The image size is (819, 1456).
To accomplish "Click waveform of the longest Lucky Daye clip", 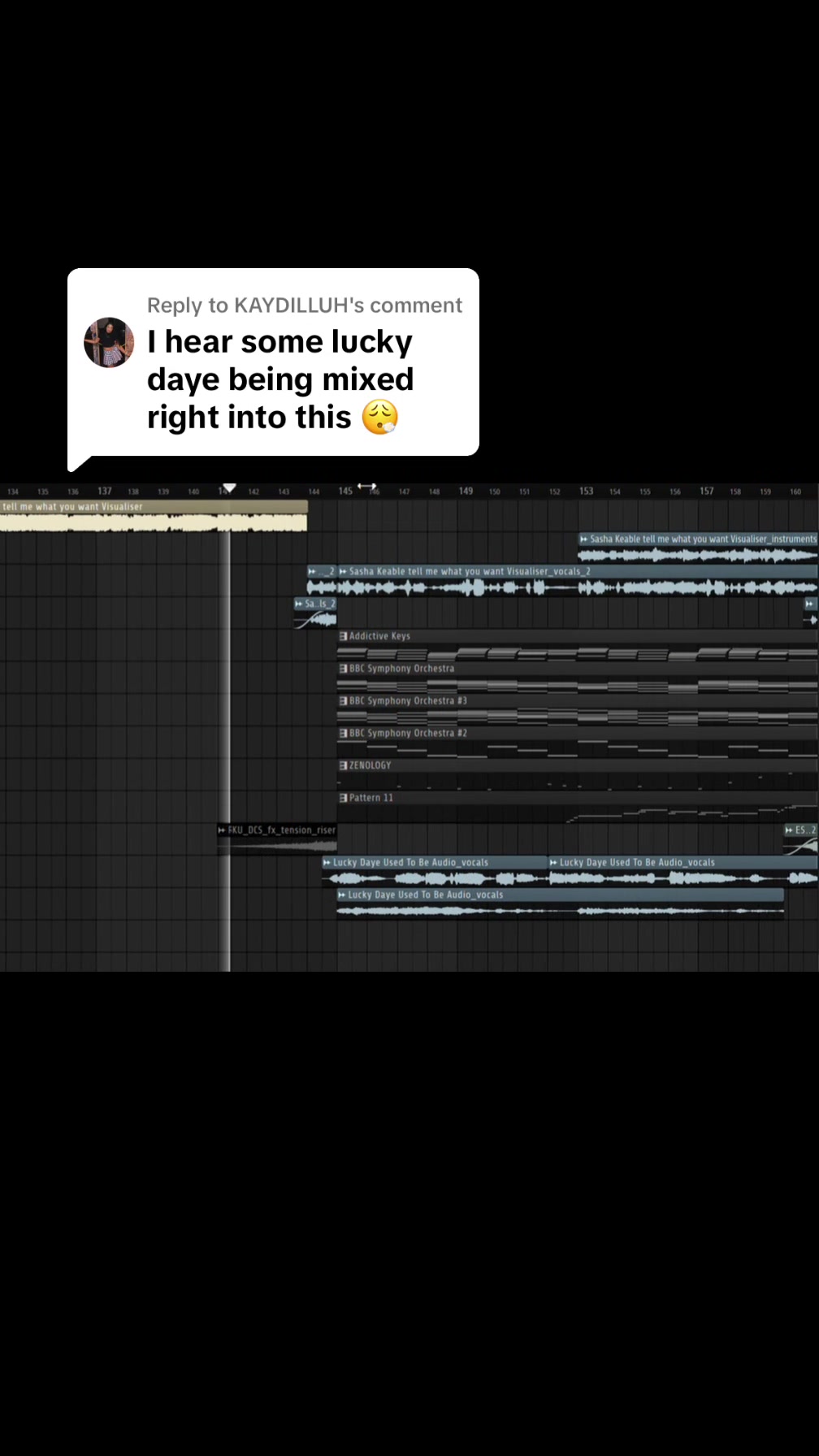I will click(561, 911).
